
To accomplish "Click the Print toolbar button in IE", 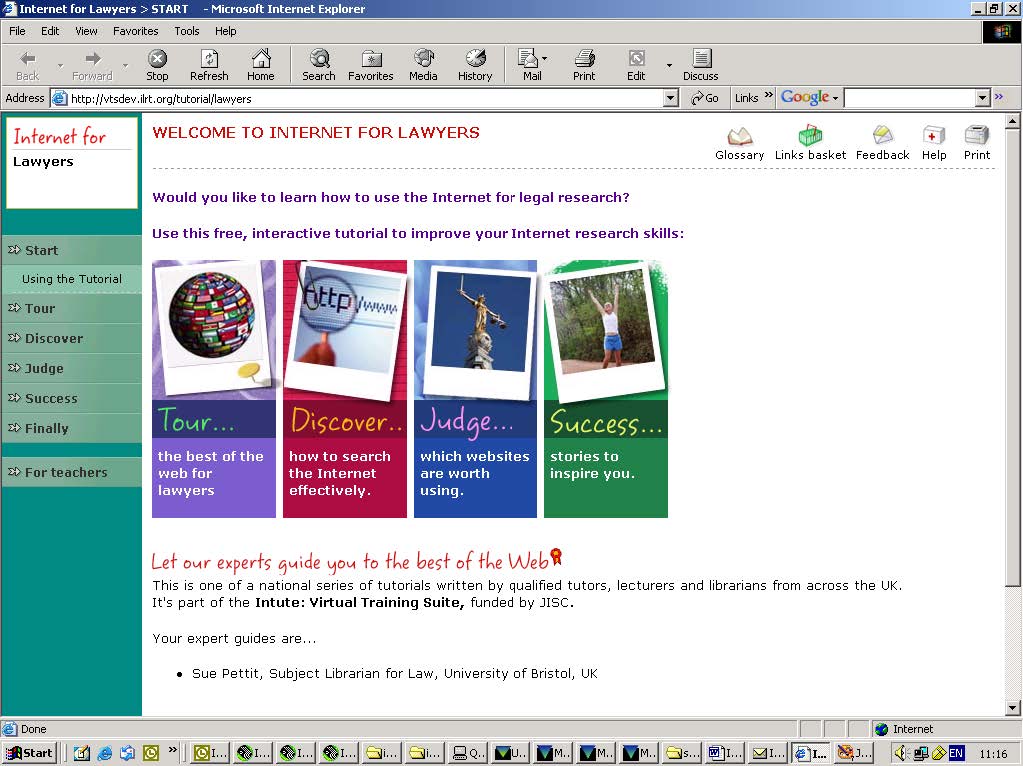I will (584, 65).
